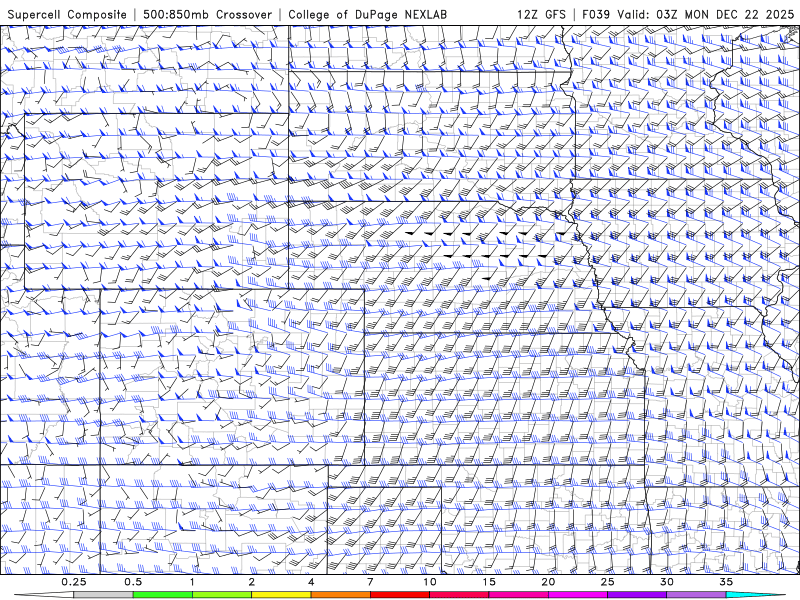Click the green color bar segment after 0.5
800x600 pixels.
[x=162, y=595]
